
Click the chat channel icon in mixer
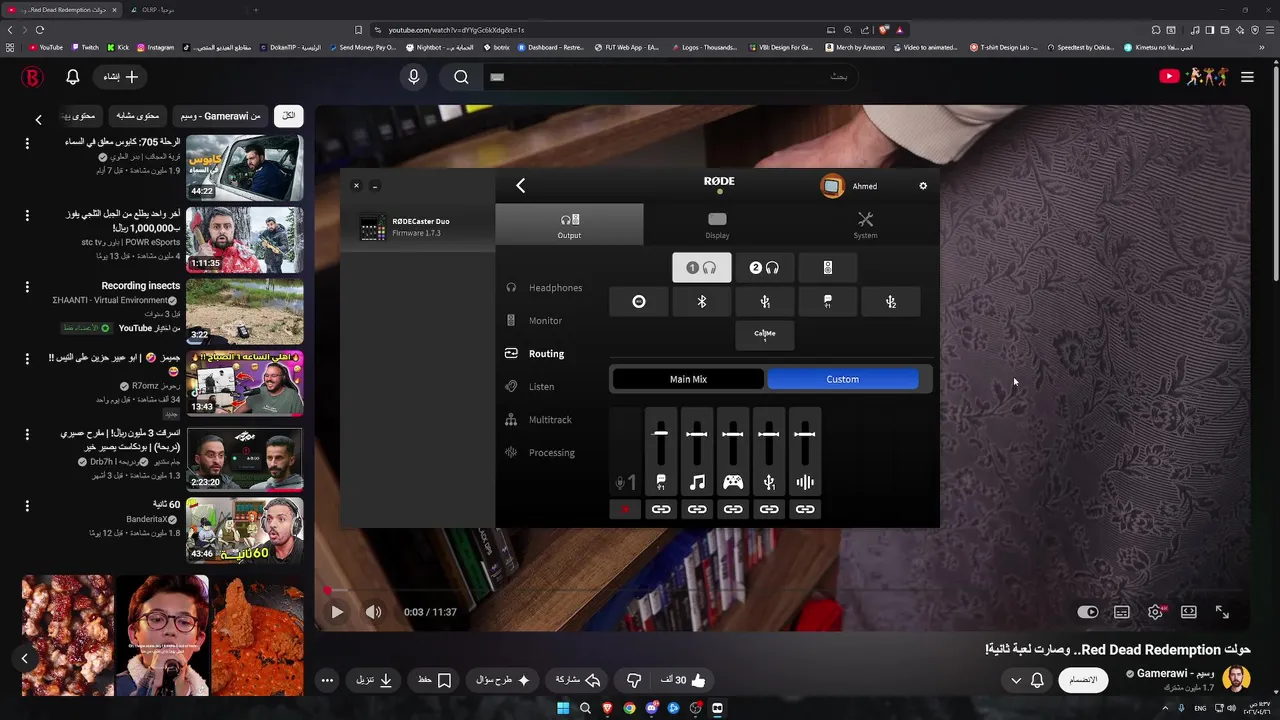(x=661, y=482)
